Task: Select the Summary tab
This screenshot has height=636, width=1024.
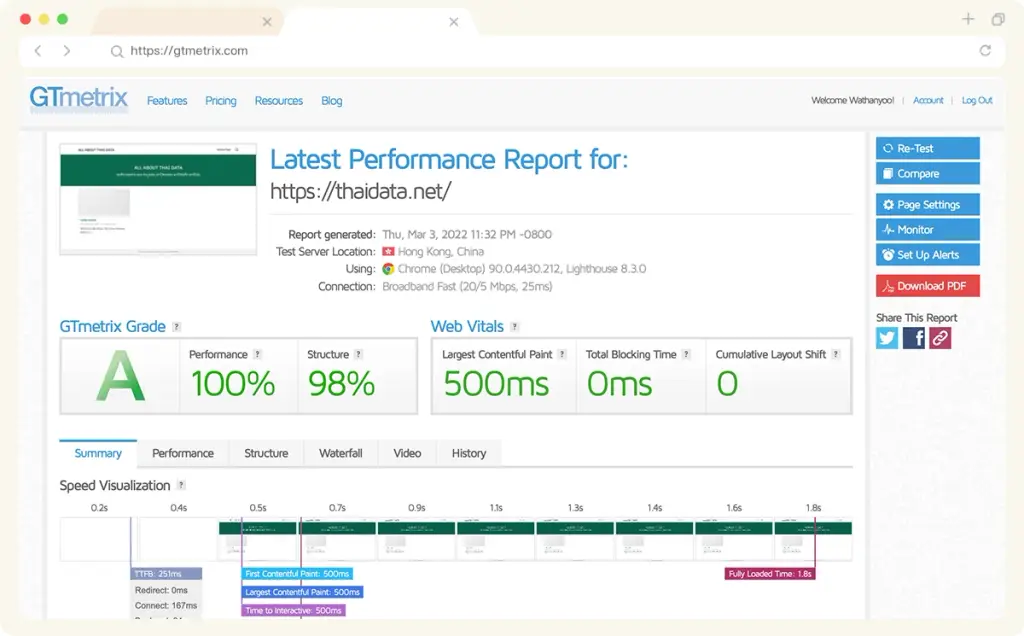Action: pyautogui.click(x=98, y=453)
